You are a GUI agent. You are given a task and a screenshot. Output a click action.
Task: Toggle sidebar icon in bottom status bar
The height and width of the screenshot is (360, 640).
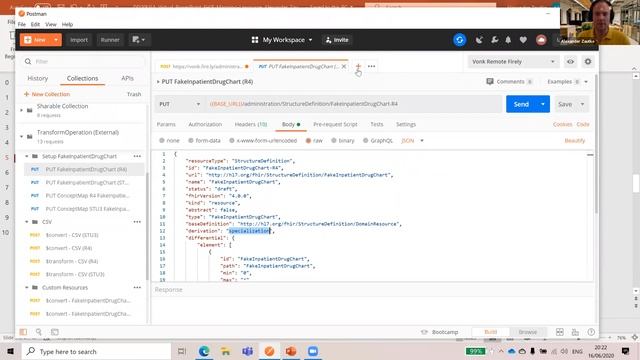[x=23, y=332]
